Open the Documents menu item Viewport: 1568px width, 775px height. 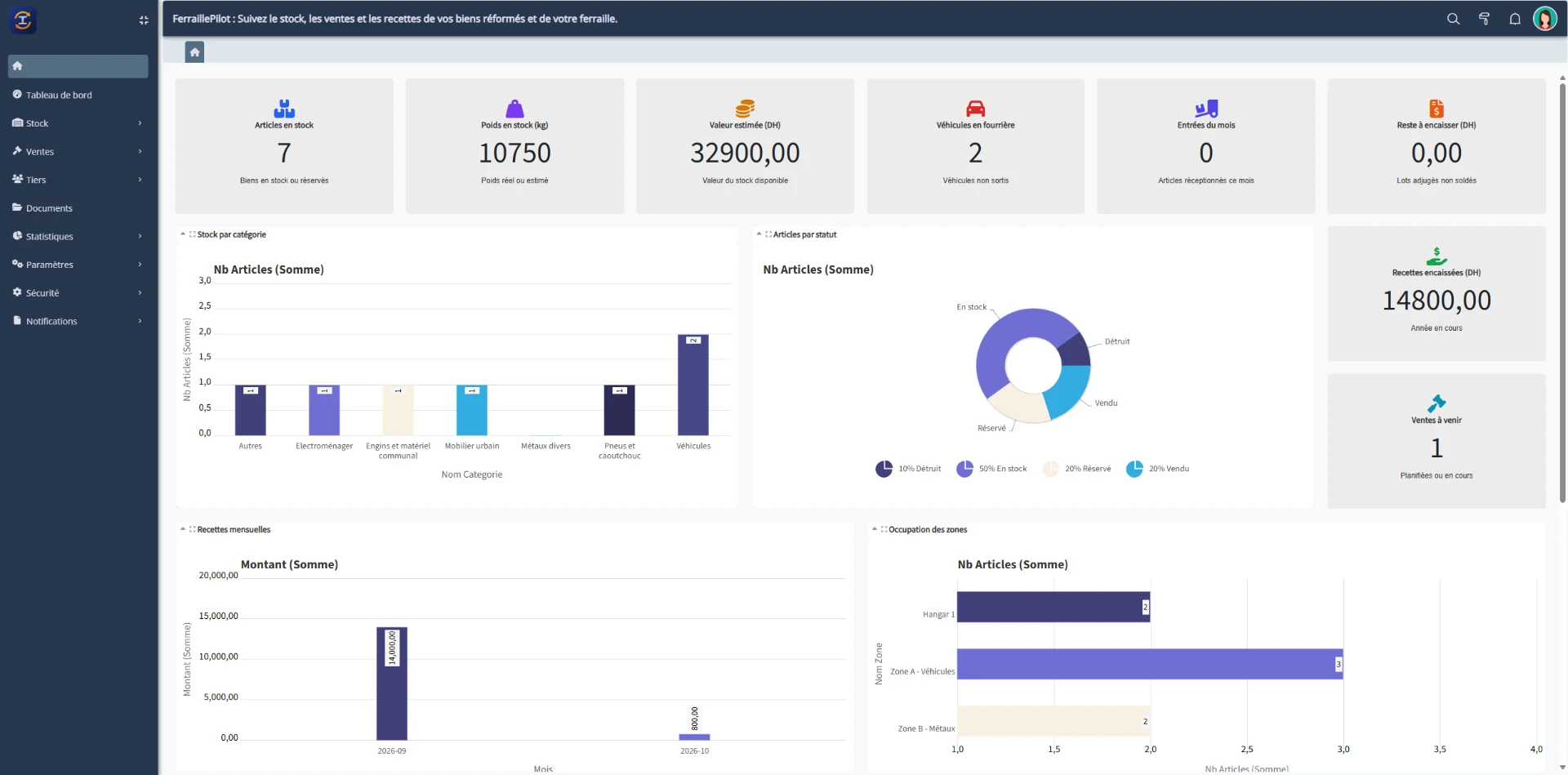pyautogui.click(x=49, y=208)
